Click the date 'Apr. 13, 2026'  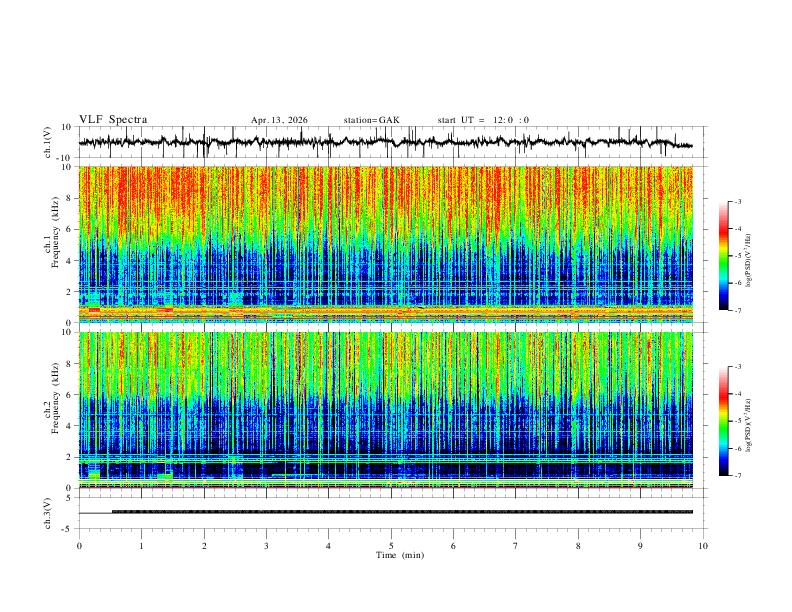pyautogui.click(x=279, y=120)
